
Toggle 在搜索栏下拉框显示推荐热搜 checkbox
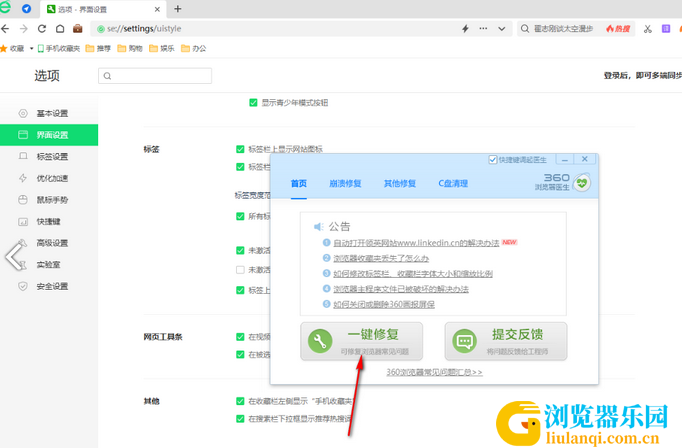(x=240, y=419)
